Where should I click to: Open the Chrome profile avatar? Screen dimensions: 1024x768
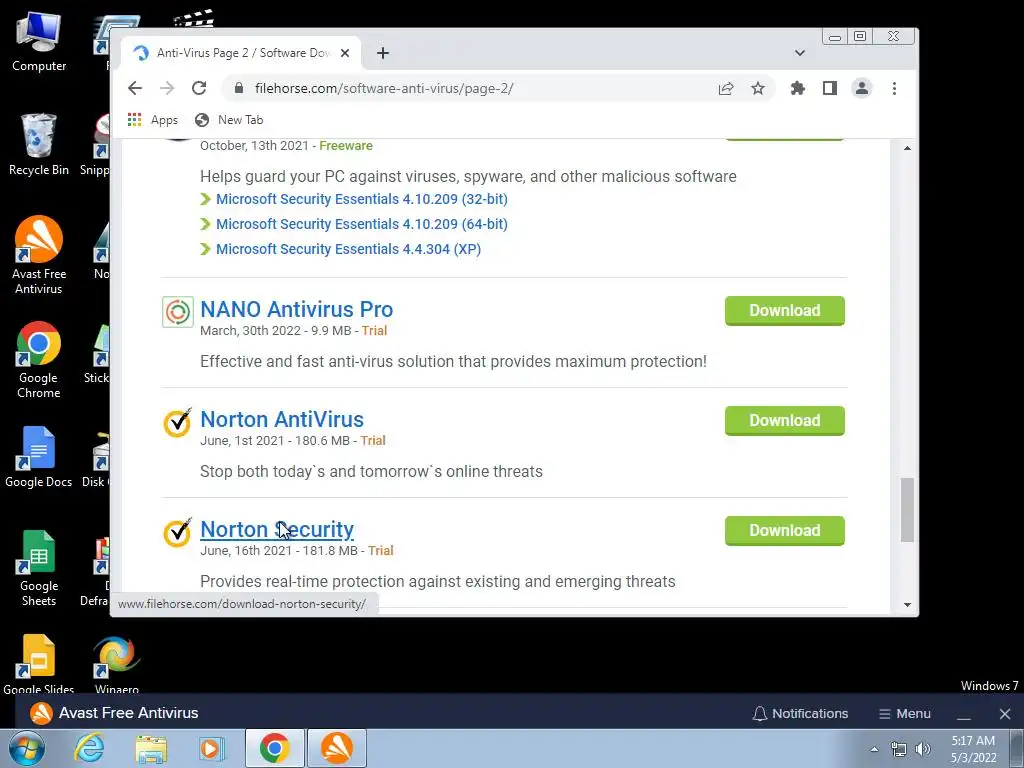pyautogui.click(x=862, y=88)
